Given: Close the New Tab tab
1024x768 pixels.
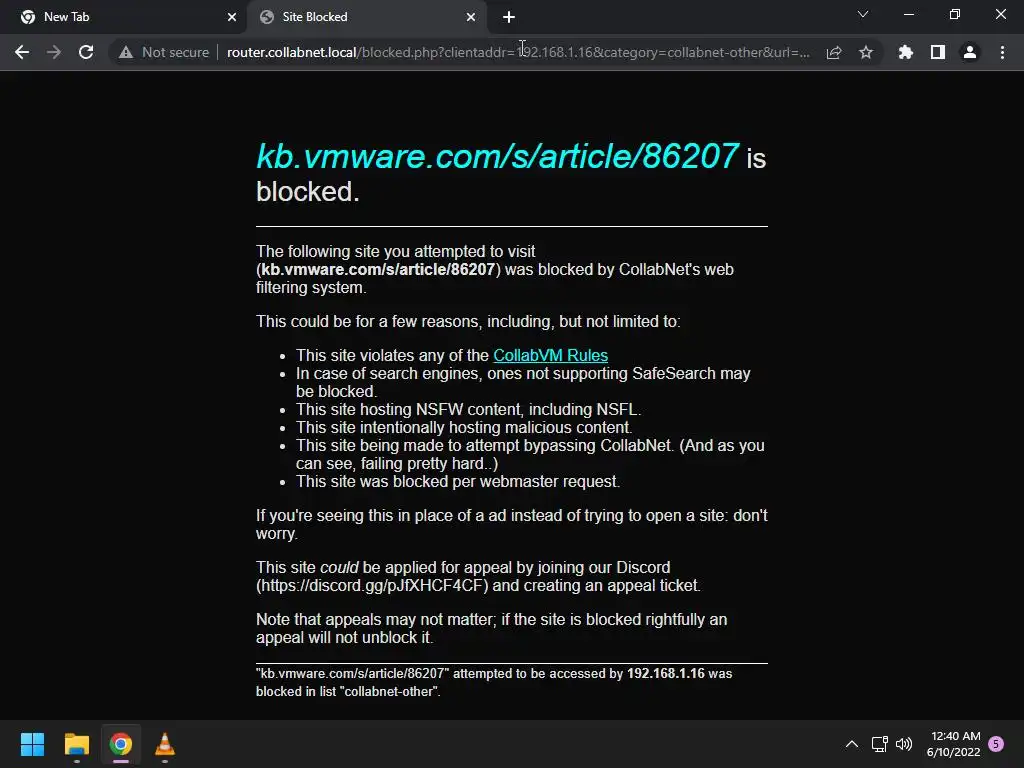Looking at the screenshot, I should point(232,17).
